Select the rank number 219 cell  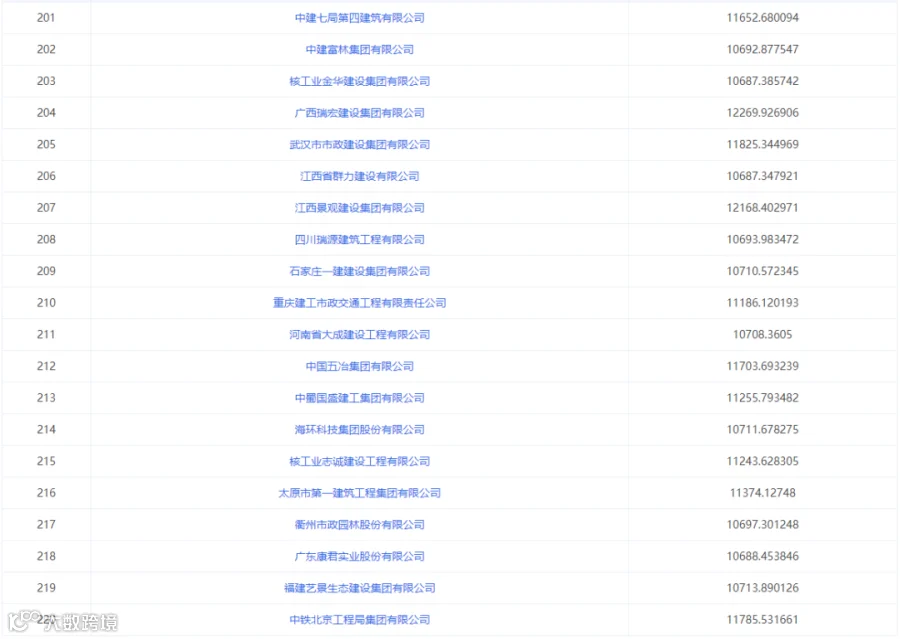click(46, 587)
